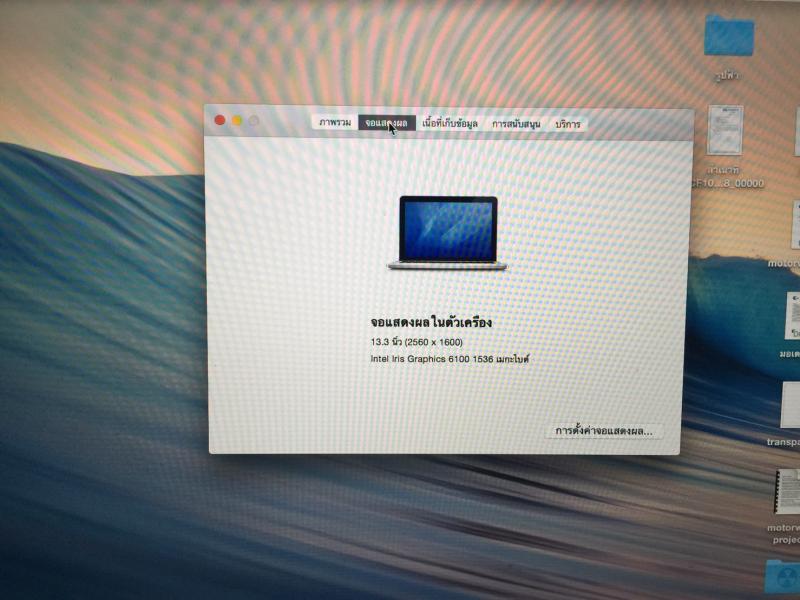Switch to the ภาพรวม (Overview) tab

(334, 123)
